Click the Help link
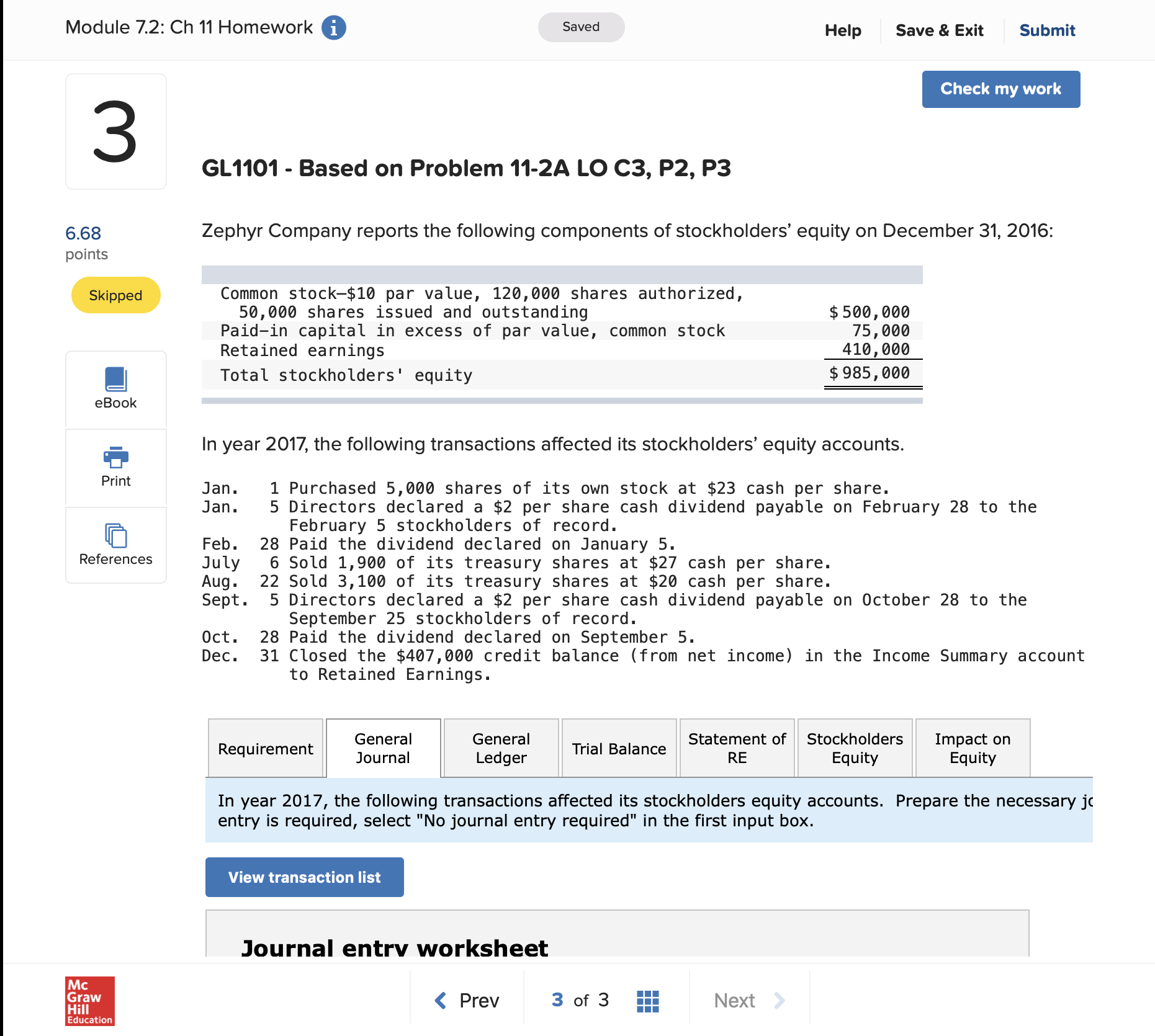 pyautogui.click(x=843, y=30)
